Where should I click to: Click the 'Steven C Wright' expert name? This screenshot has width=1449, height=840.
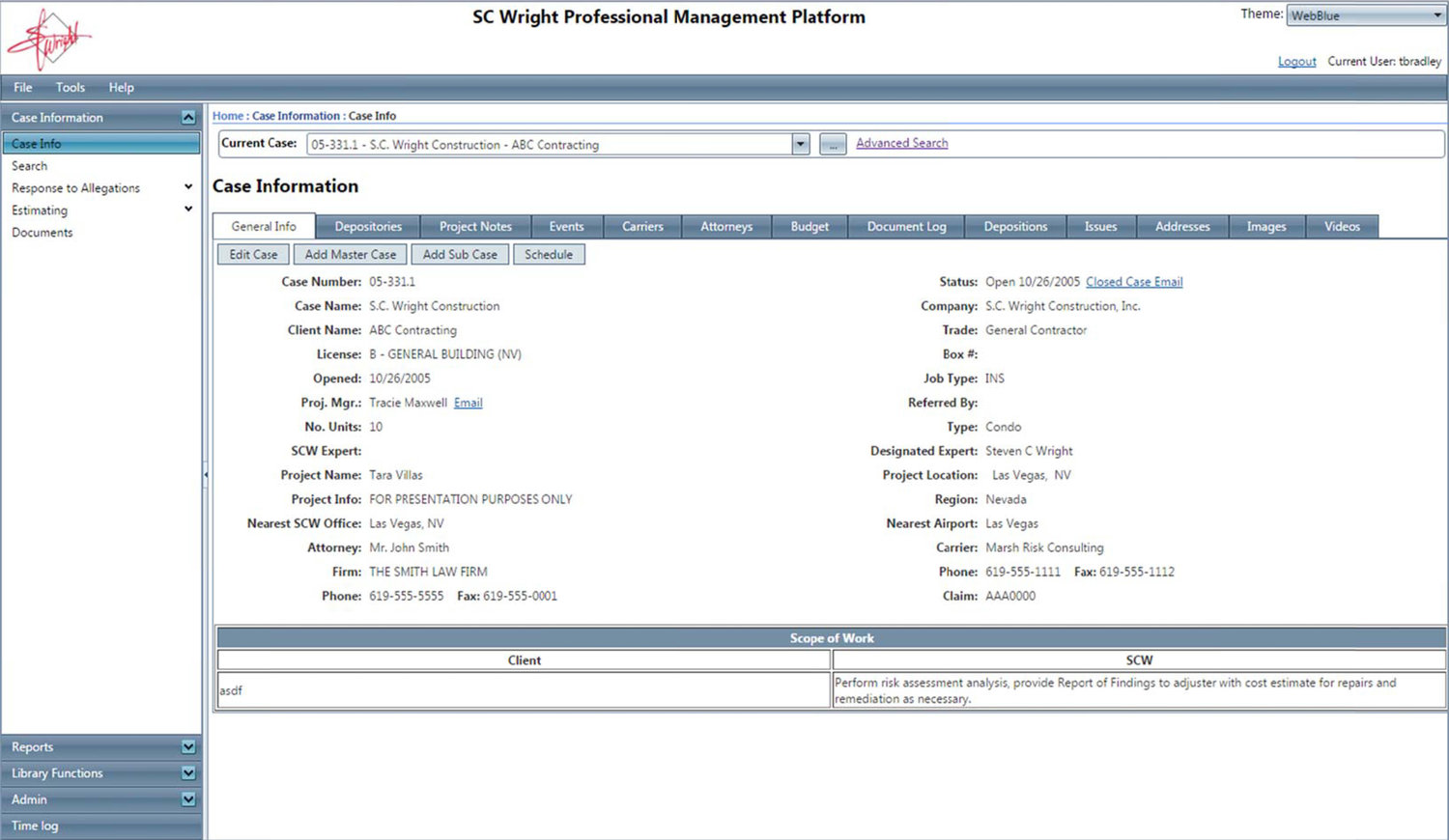[1029, 451]
